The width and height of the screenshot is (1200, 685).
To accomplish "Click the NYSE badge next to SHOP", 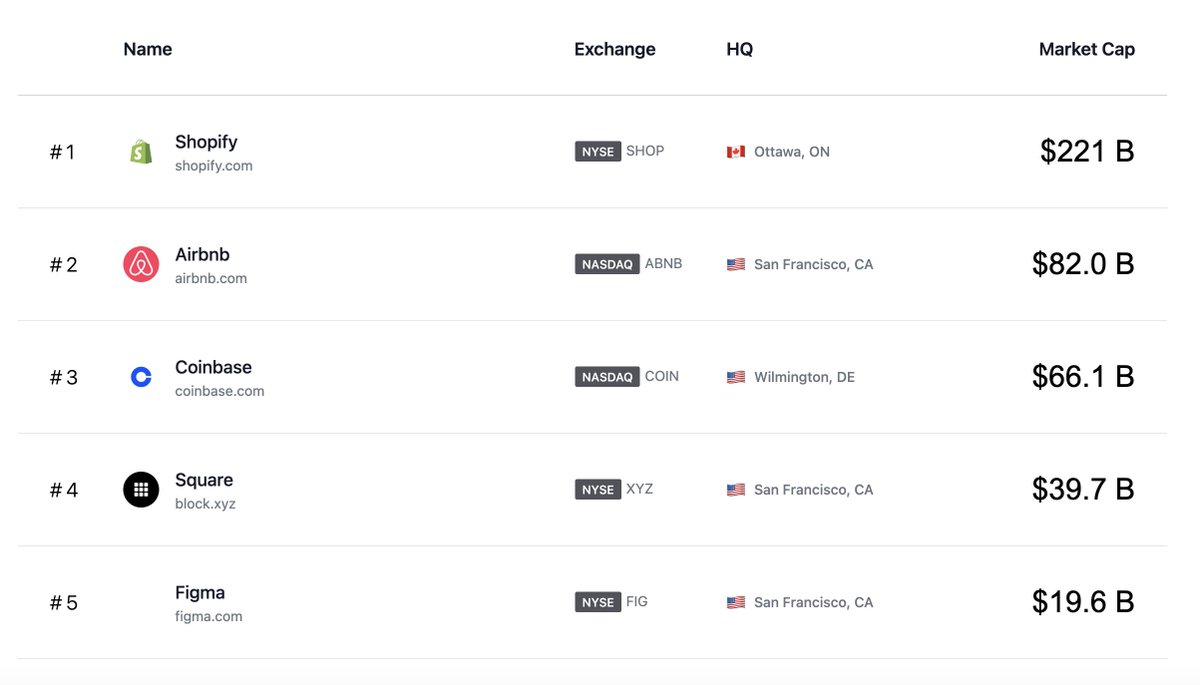I will pyautogui.click(x=598, y=152).
